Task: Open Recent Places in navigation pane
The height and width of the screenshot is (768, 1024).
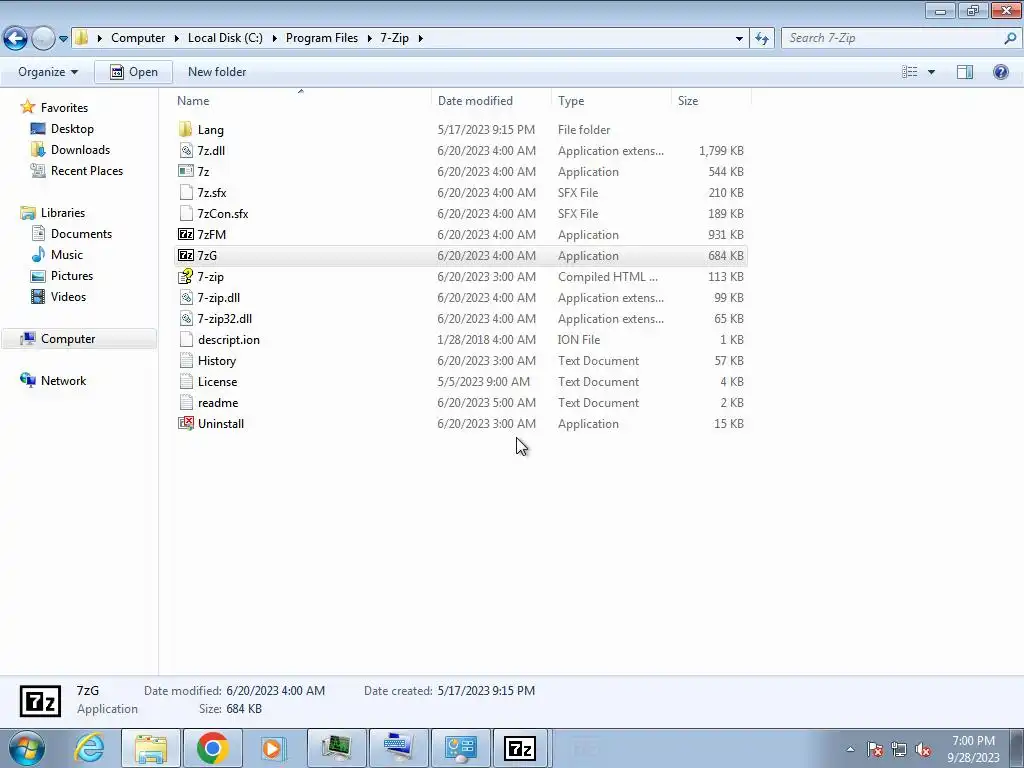Action: click(87, 170)
